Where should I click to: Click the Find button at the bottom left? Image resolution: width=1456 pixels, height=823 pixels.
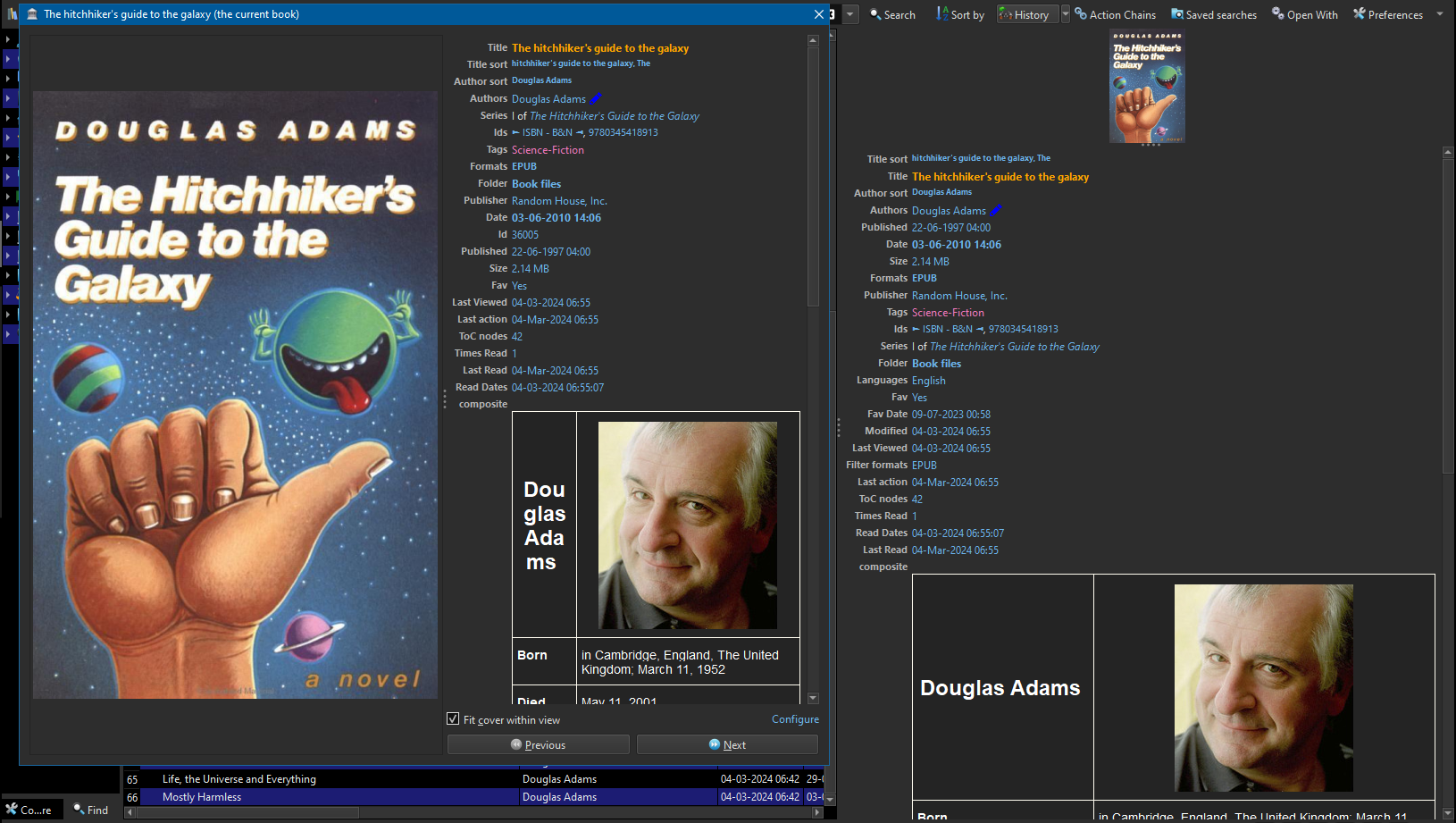pos(91,810)
